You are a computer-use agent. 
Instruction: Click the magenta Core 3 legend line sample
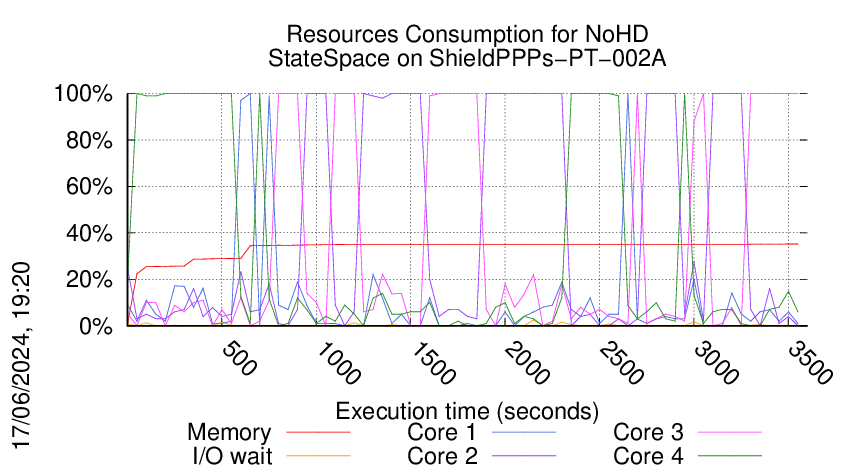(x=730, y=432)
